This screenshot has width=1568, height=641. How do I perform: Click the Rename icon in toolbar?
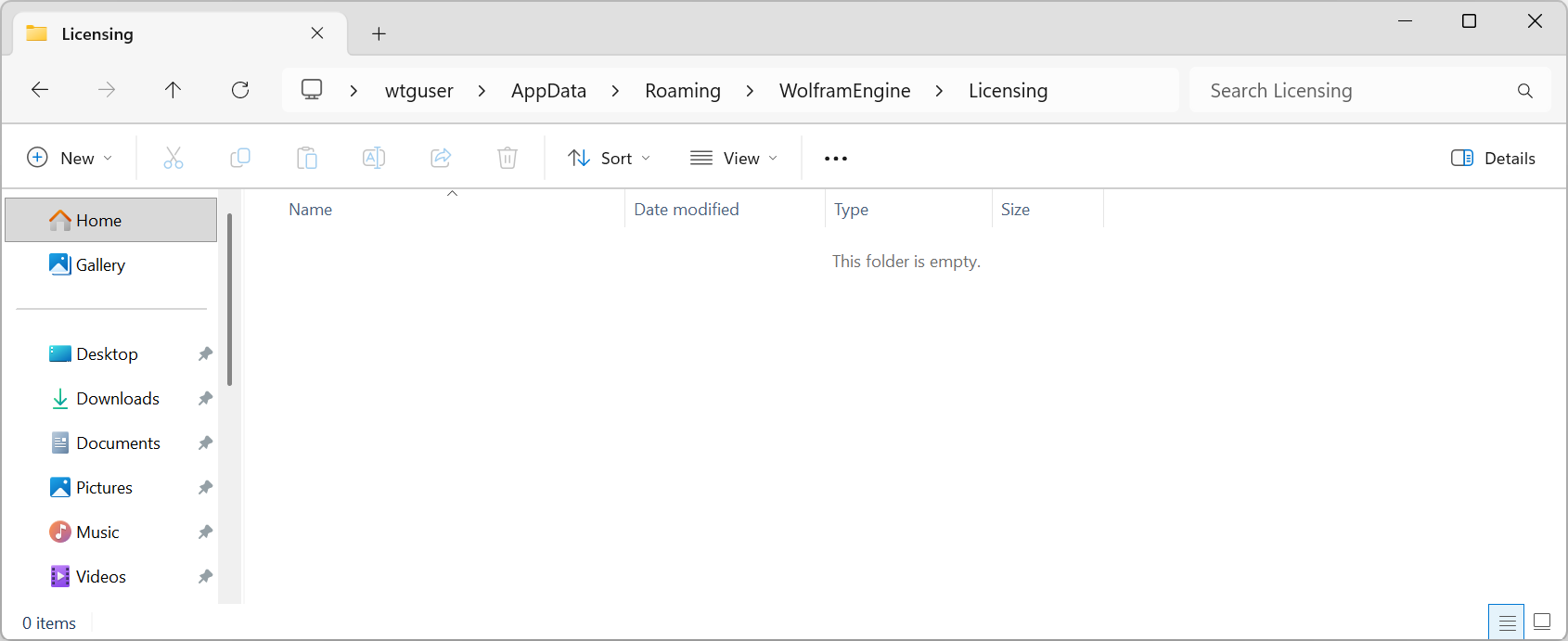click(374, 158)
